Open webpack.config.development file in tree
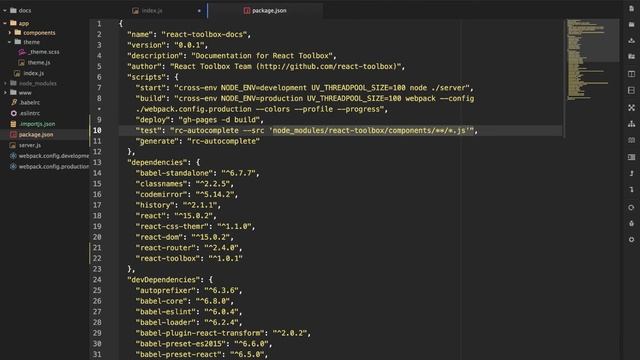Screen dimensions: 640x360 tap(53, 156)
